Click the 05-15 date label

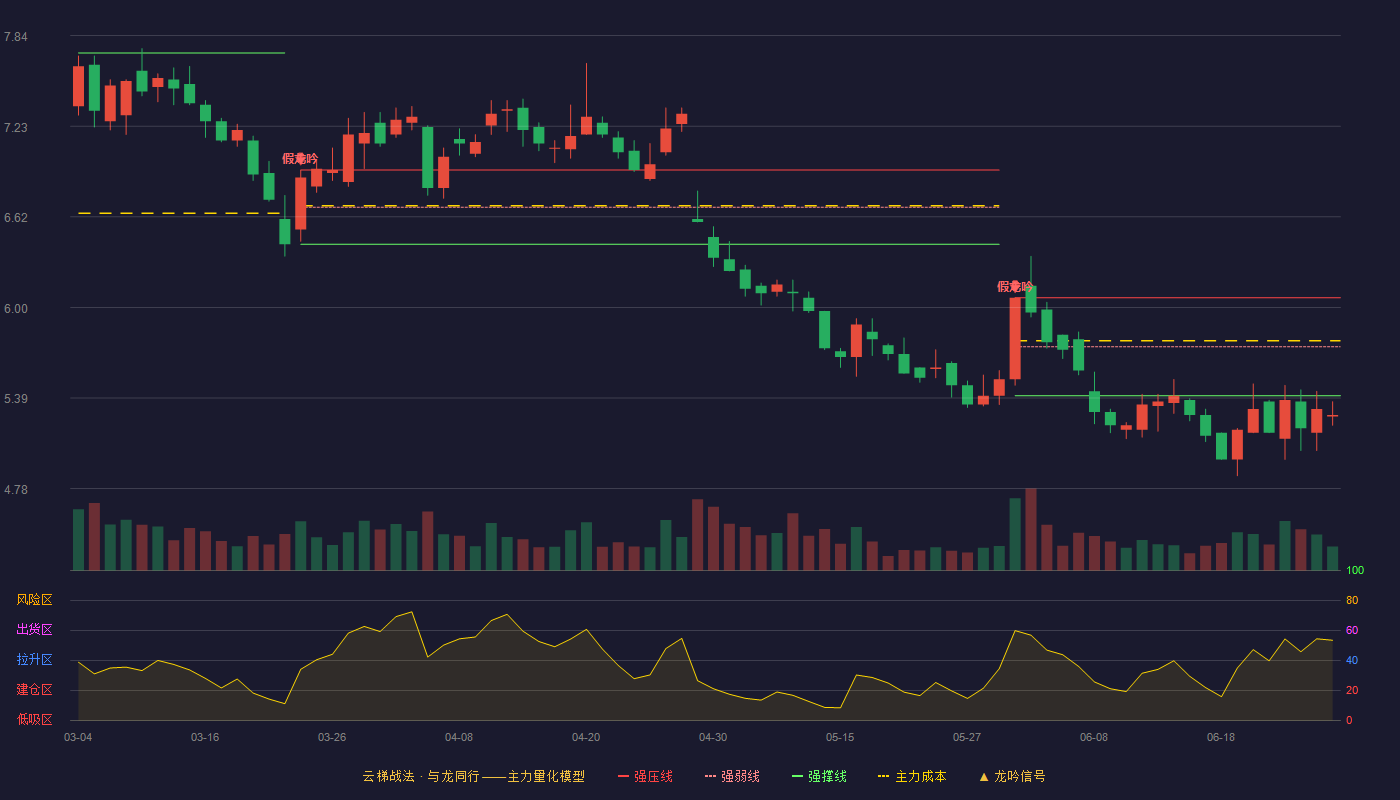point(840,737)
